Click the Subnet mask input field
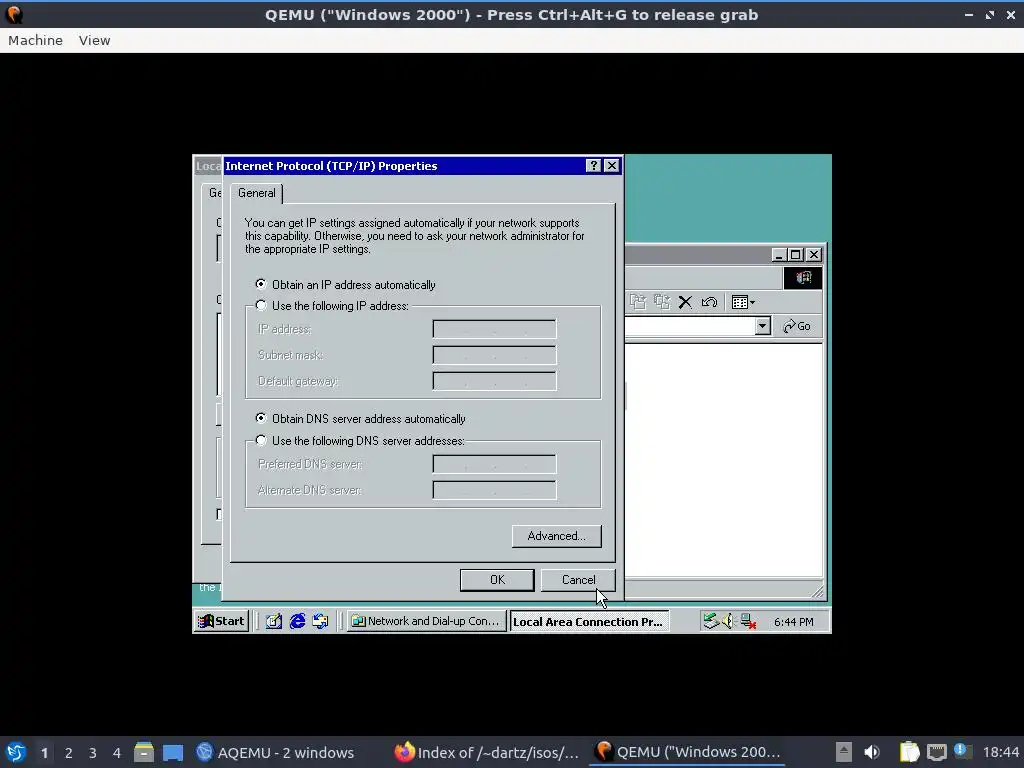The height and width of the screenshot is (768, 1024). (494, 355)
